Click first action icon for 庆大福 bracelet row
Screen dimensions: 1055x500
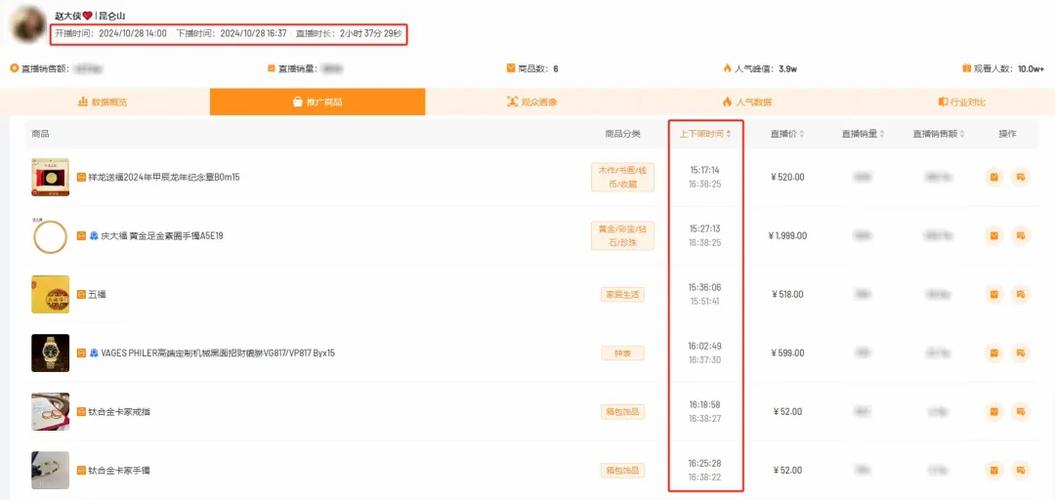994,236
